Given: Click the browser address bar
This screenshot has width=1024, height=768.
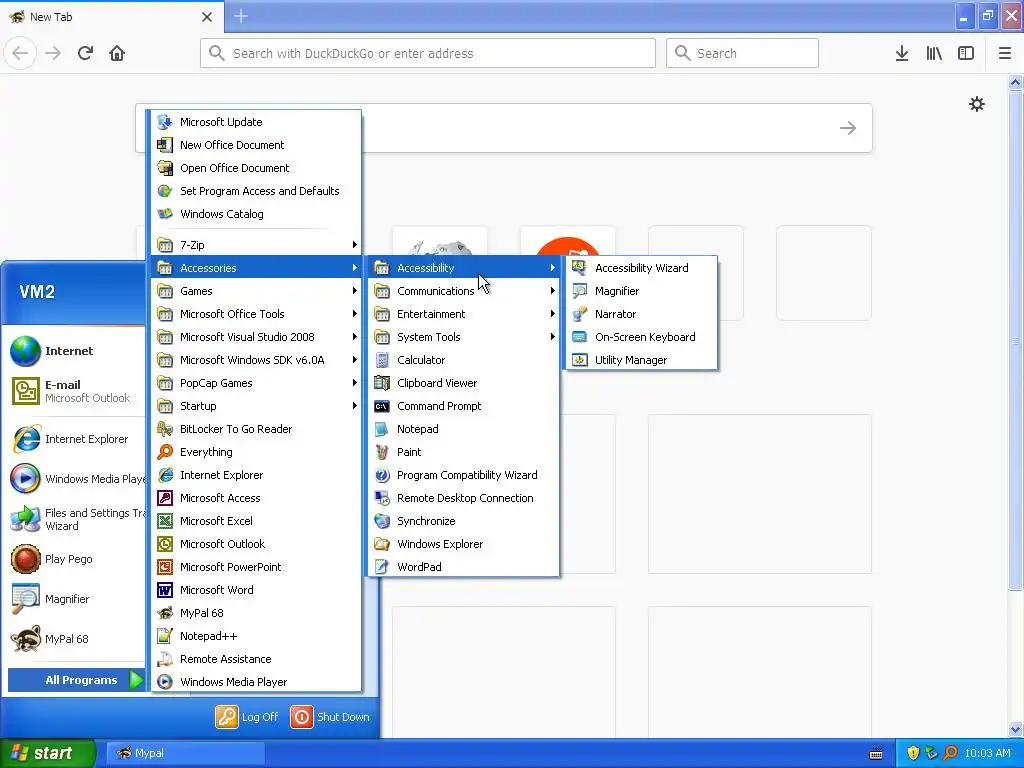Looking at the screenshot, I should coord(428,53).
